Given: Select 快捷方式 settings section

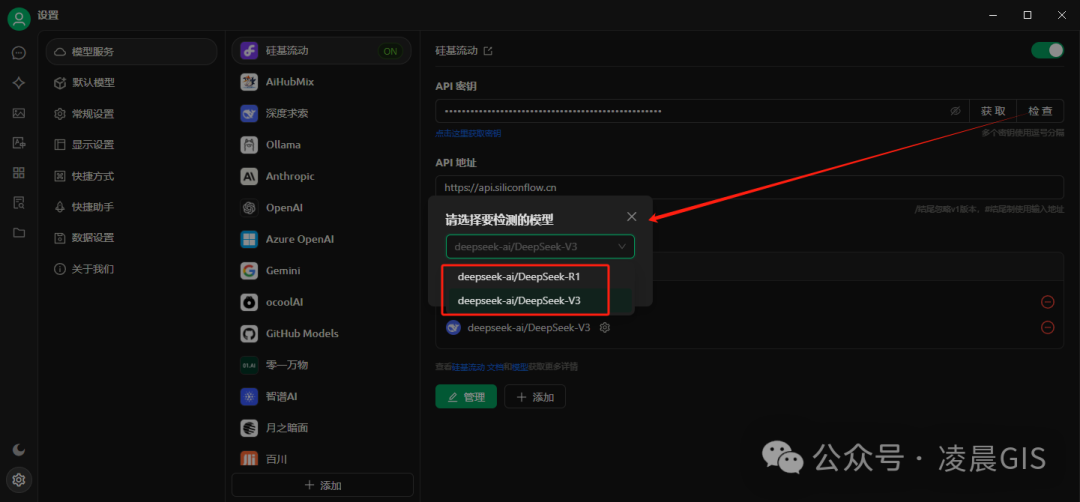Looking at the screenshot, I should point(131,176).
